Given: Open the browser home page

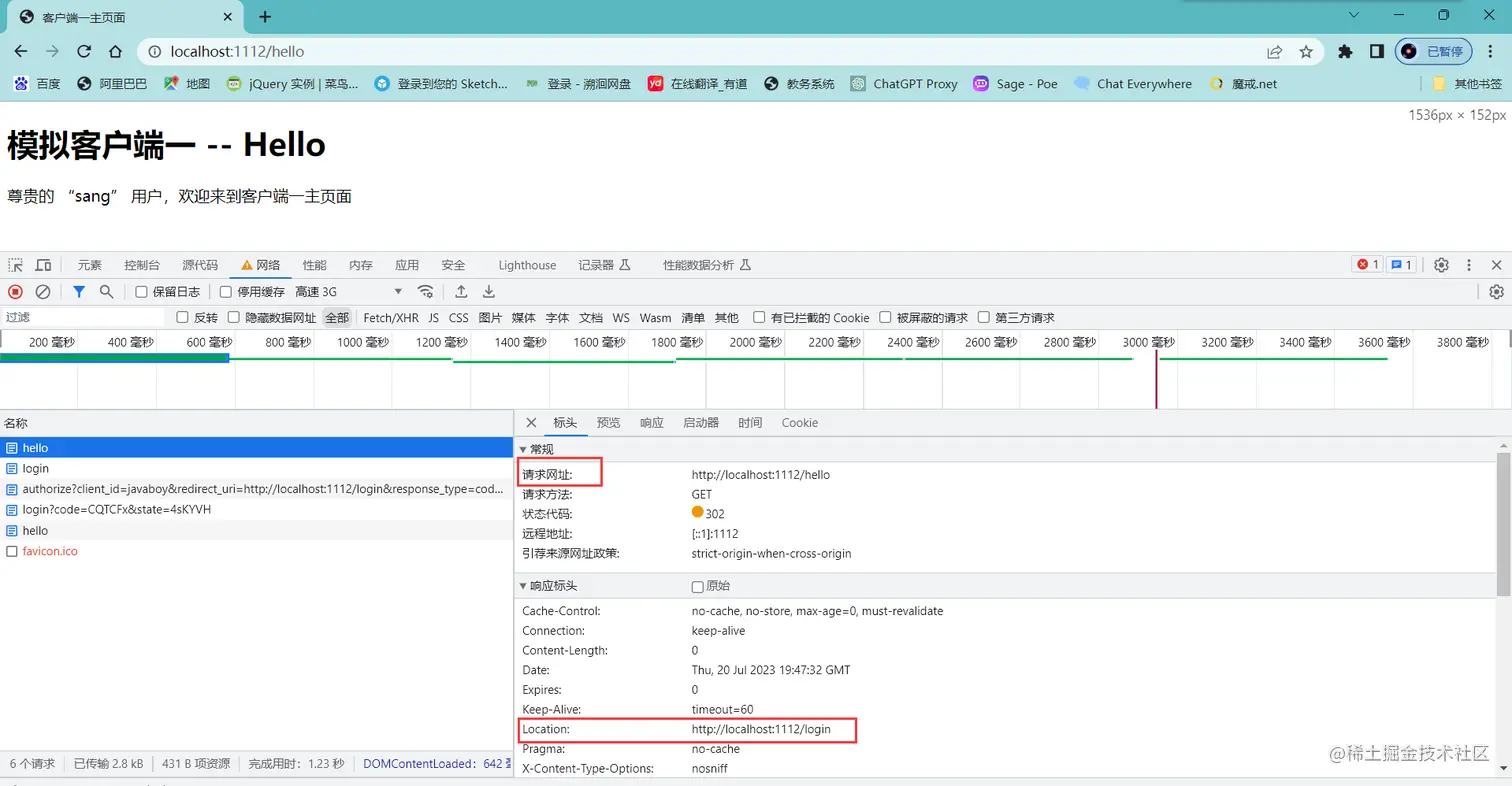Looking at the screenshot, I should (115, 52).
